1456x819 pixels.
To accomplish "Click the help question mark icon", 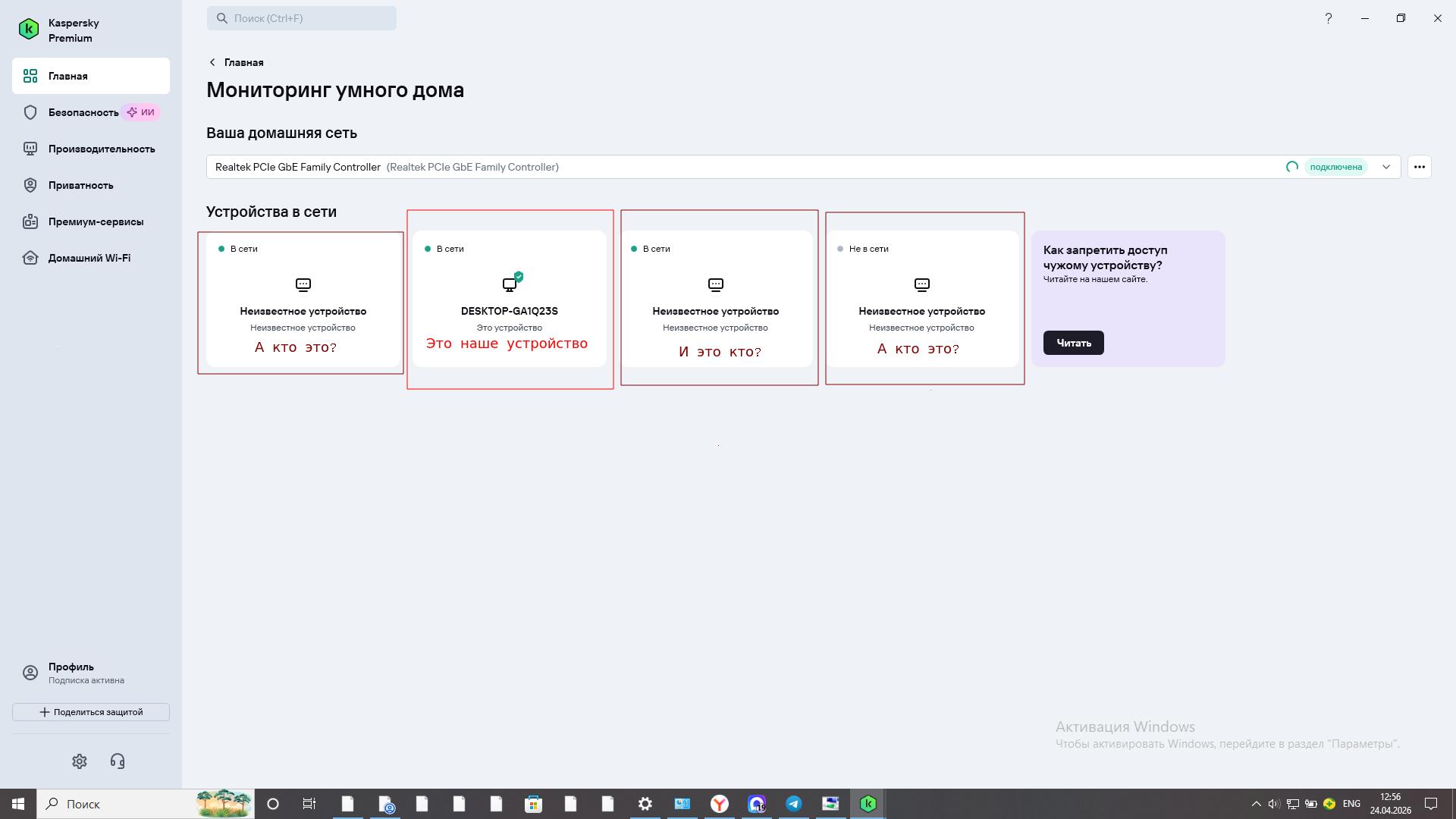I will coord(1328,18).
